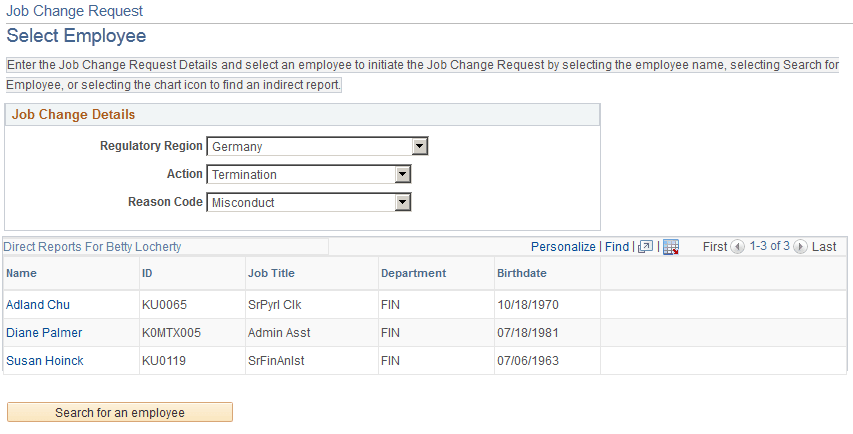
Task: Sort by the ID column header
Action: pyautogui.click(x=147, y=274)
